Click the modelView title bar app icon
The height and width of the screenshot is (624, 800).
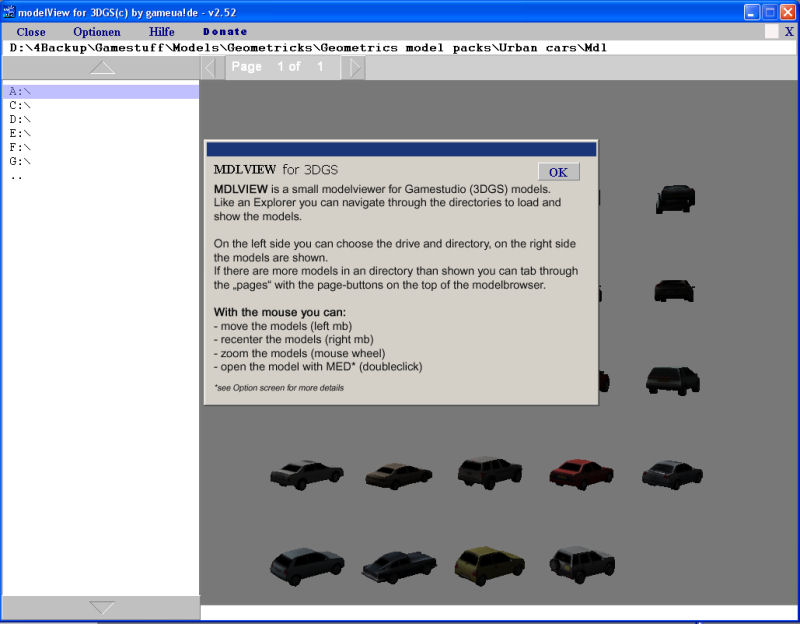9,12
